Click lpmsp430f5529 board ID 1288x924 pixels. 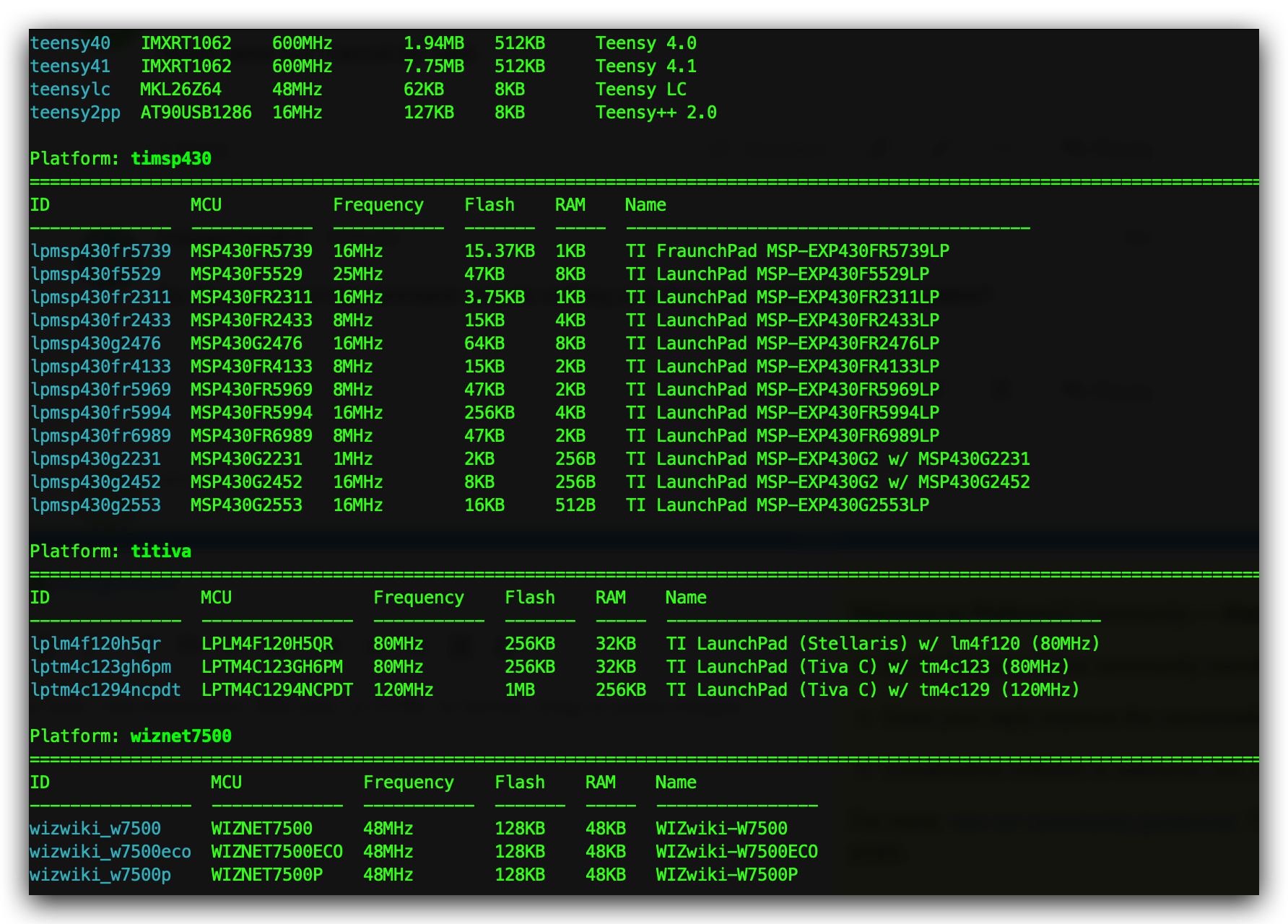(x=96, y=274)
